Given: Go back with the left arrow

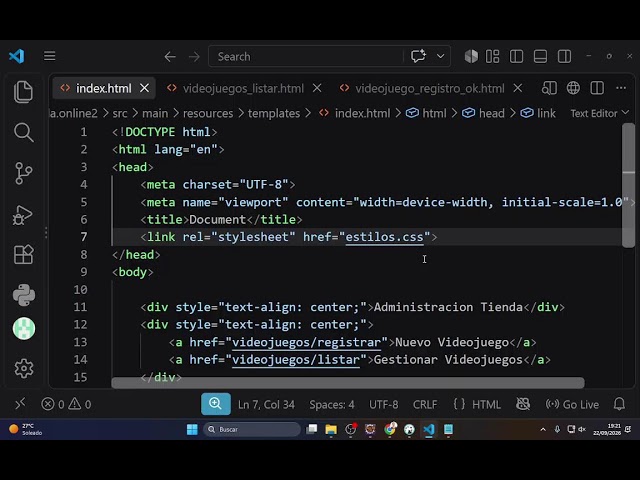Looking at the screenshot, I should pos(170,56).
